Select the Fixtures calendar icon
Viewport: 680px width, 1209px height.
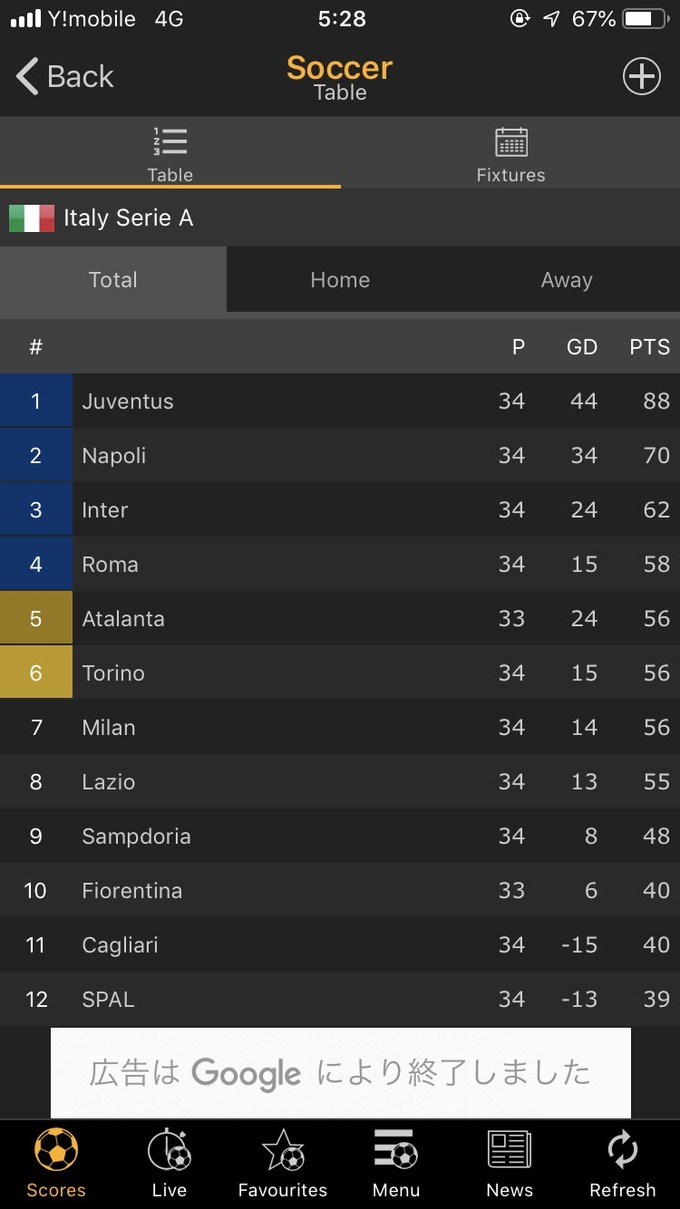pos(511,141)
